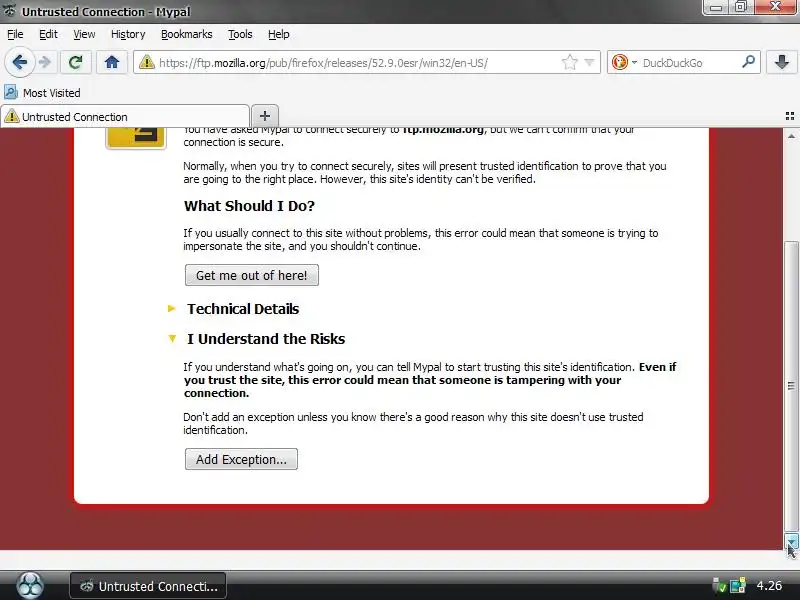Open the View menu
The image size is (800, 600).
[x=84, y=34]
